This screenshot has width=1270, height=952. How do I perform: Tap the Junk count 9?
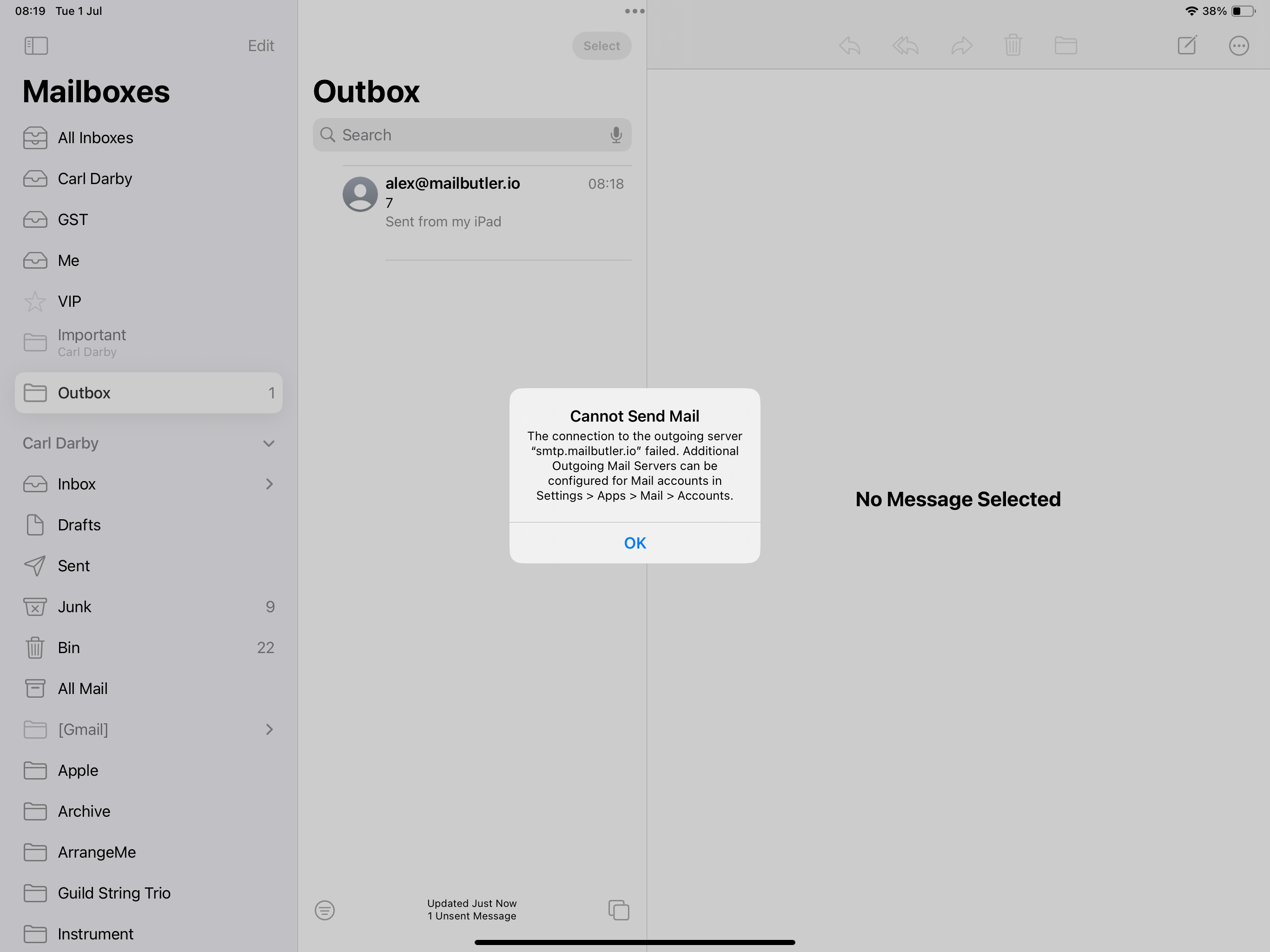270,606
